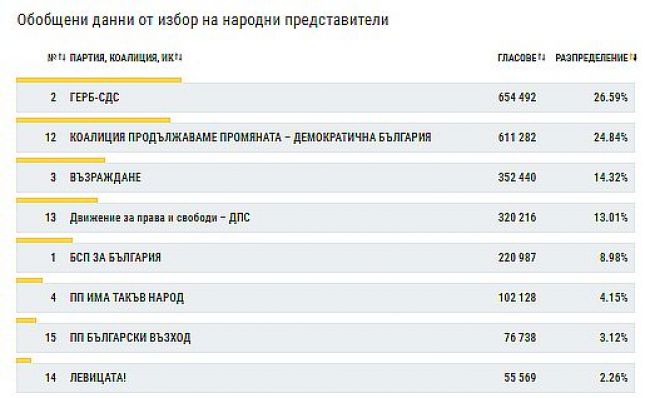Open Движение за права и свободи row
This screenshot has width=645, height=398.
click(x=325, y=218)
